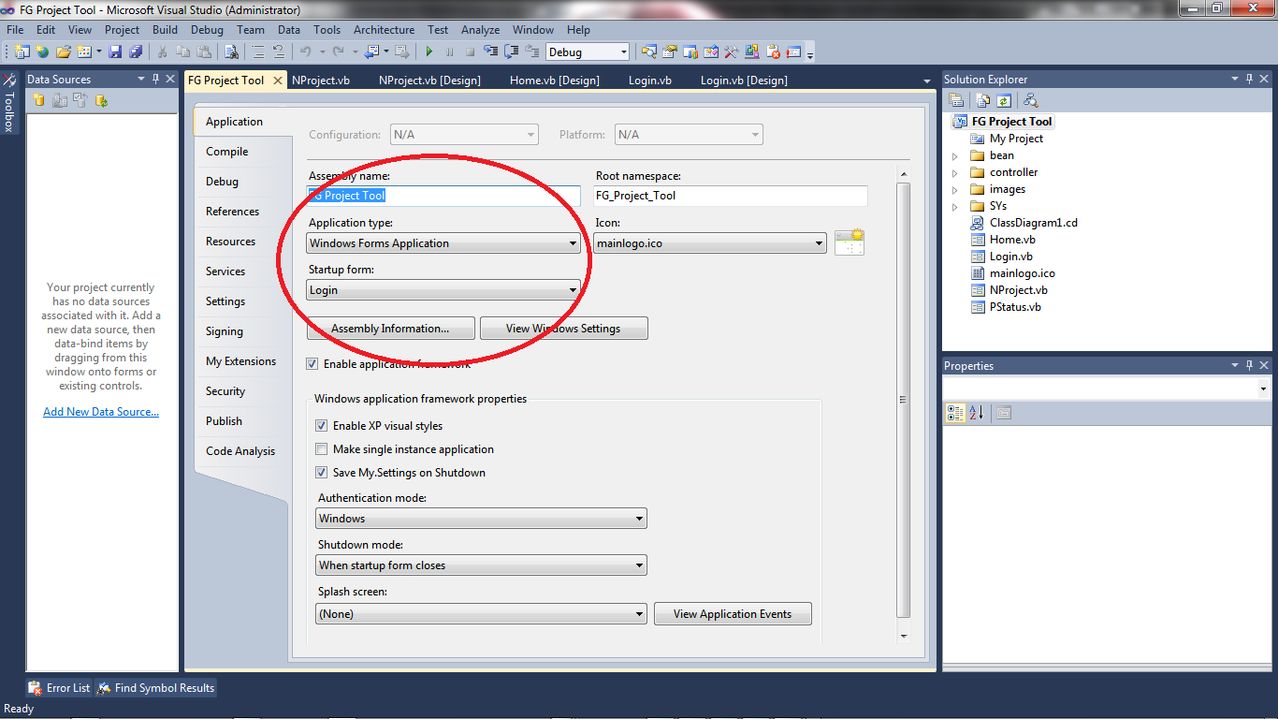
Task: Pin the Solution Explorer panel
Action: [x=1249, y=79]
